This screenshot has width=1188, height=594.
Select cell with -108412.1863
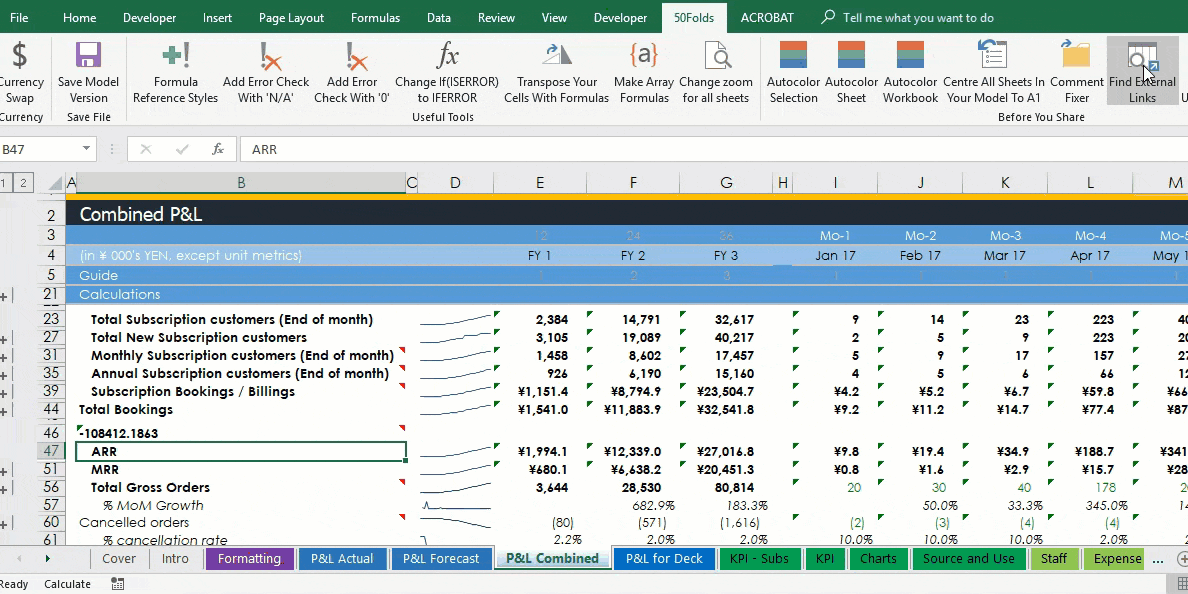click(x=241, y=433)
